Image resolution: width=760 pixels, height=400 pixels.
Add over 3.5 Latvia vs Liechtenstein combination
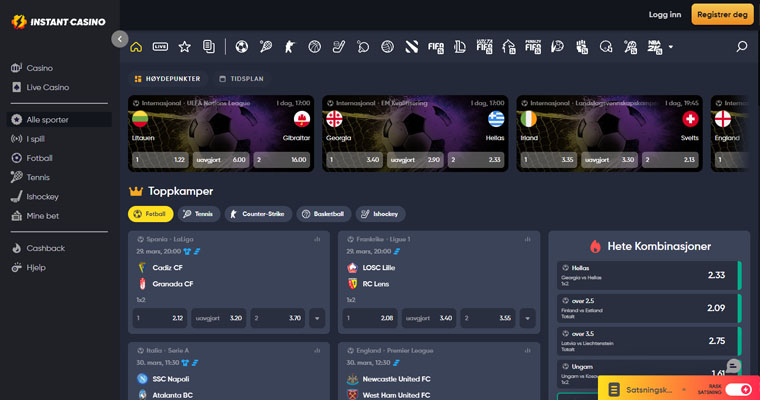tap(649, 341)
